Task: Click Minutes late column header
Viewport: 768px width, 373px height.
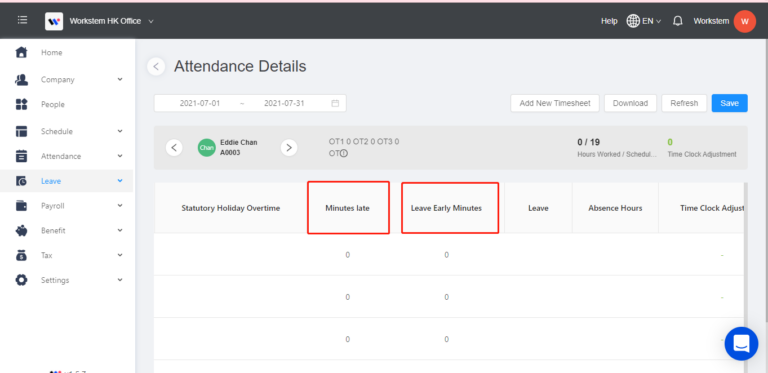Action: (x=348, y=208)
